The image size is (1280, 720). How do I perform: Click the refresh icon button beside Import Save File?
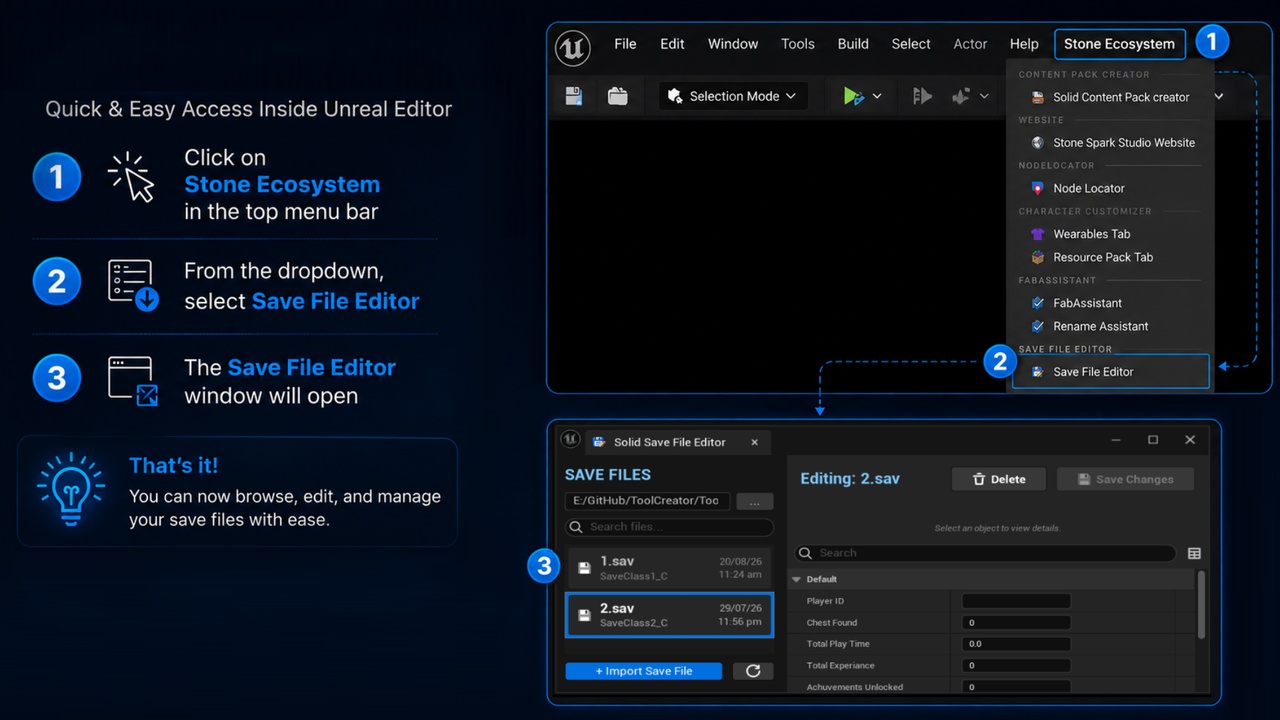pos(753,671)
